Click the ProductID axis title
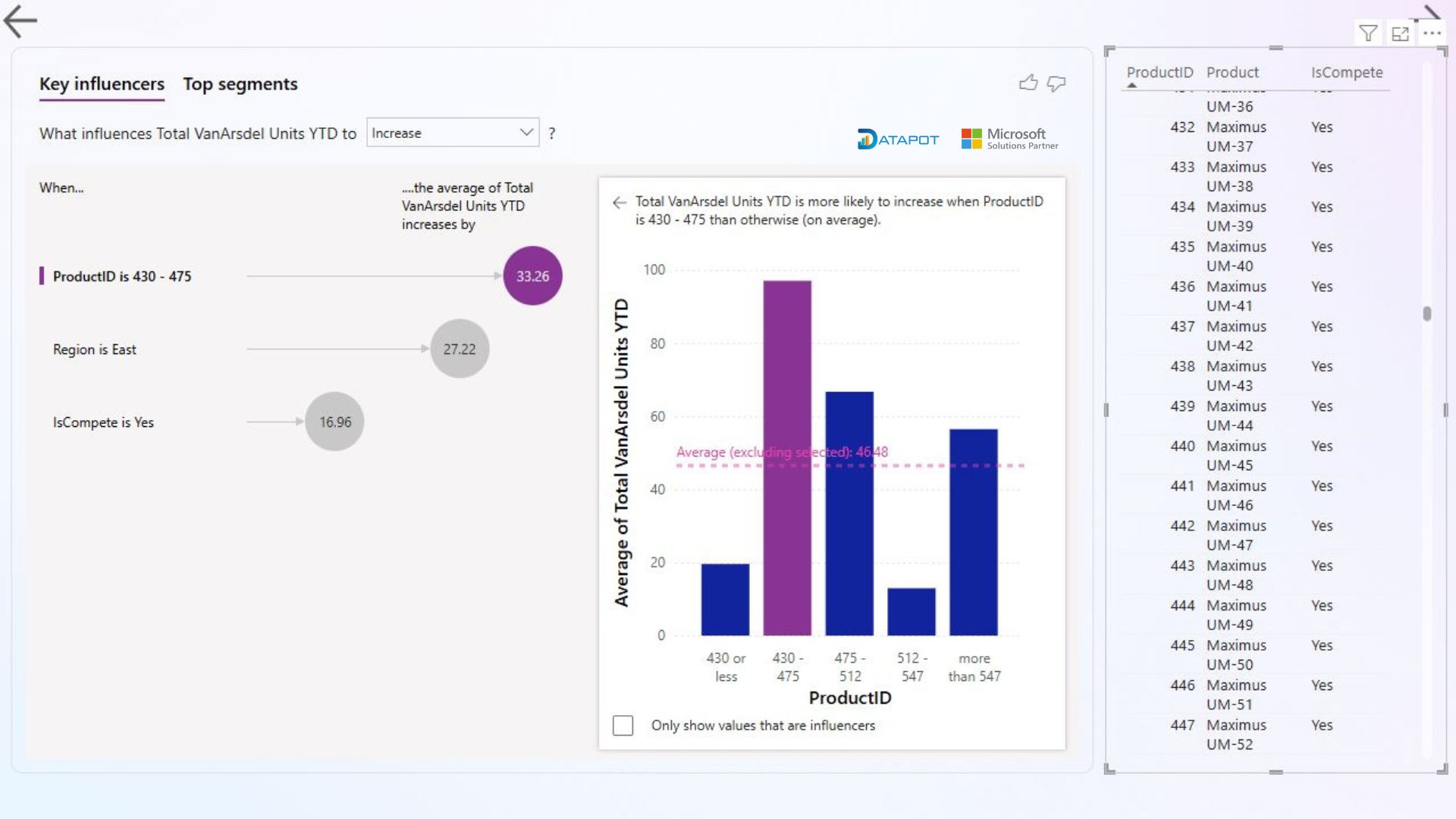This screenshot has width=1456, height=819. coord(850,698)
